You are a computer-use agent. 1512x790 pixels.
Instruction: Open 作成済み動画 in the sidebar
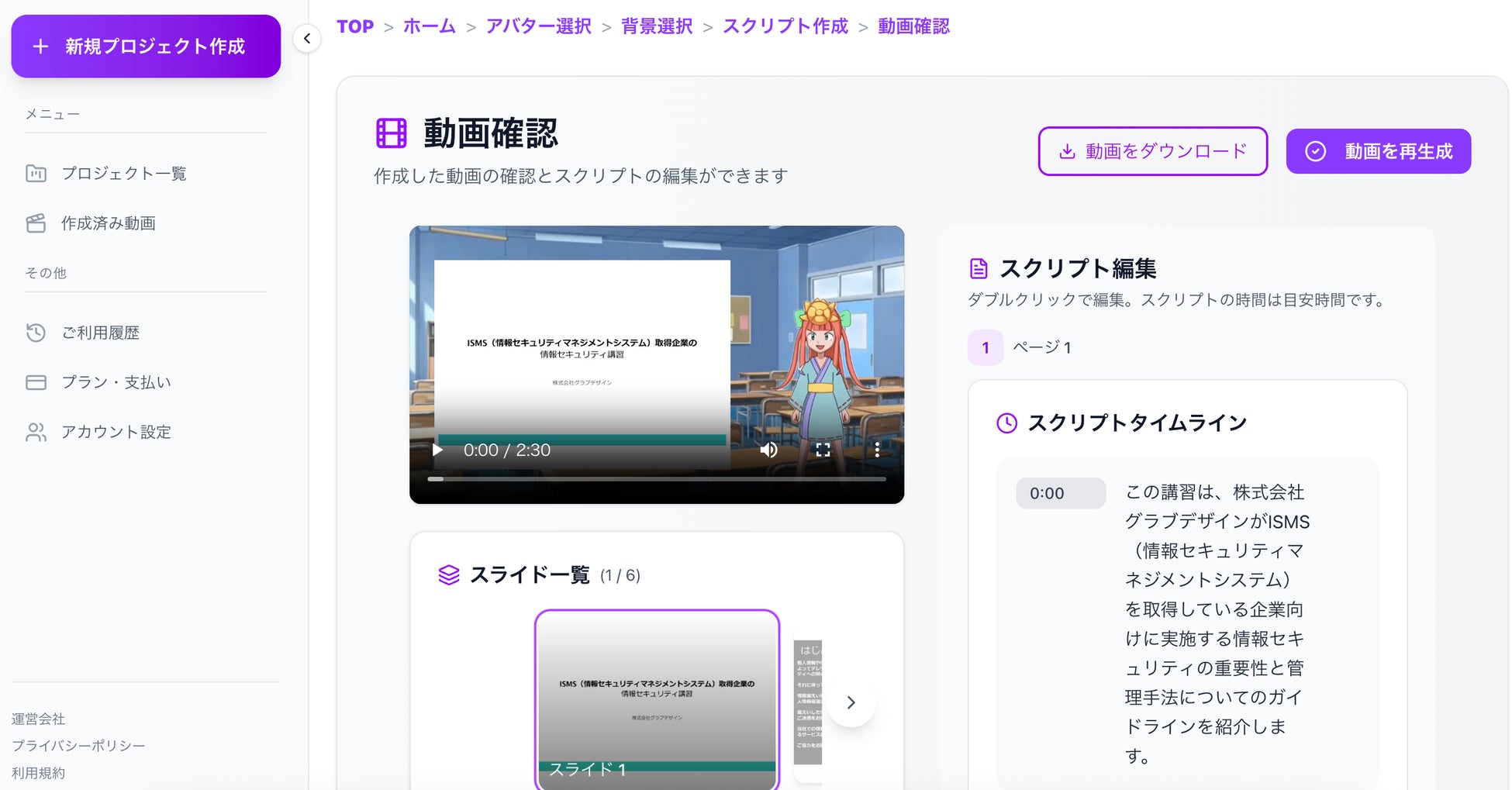coord(109,223)
